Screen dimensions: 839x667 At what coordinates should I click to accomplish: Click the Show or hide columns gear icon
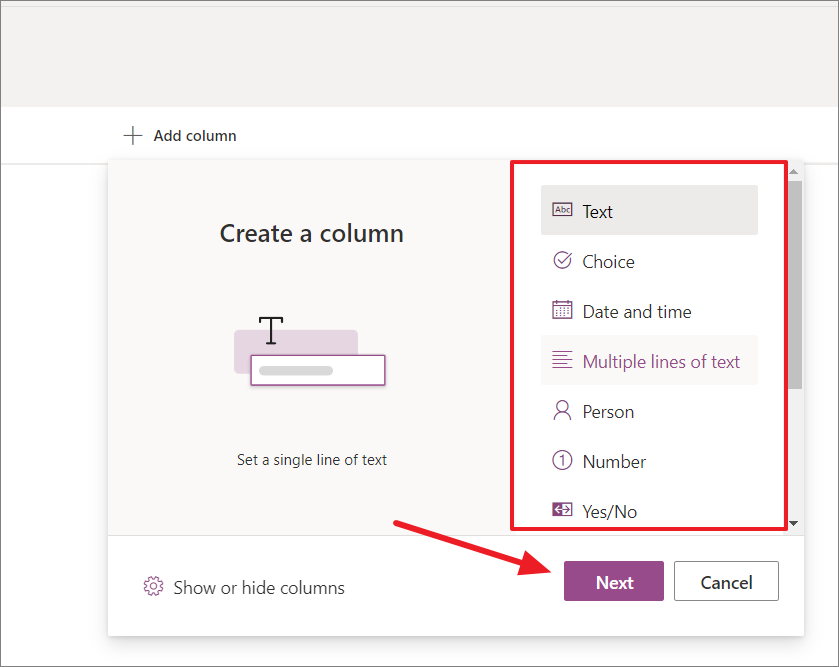click(x=153, y=588)
